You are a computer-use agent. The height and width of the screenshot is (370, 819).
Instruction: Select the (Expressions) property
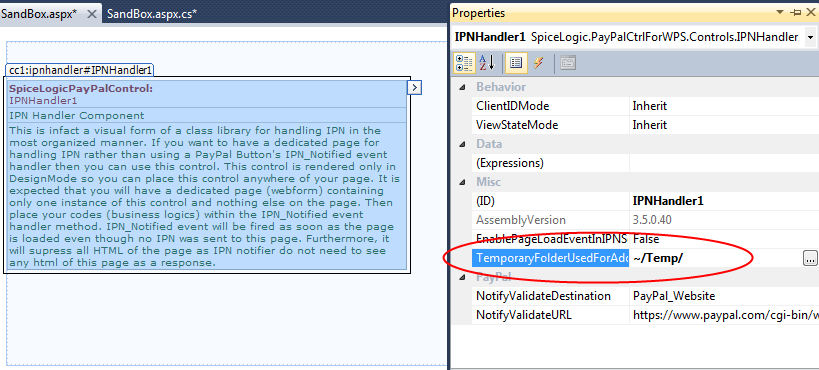click(551, 163)
